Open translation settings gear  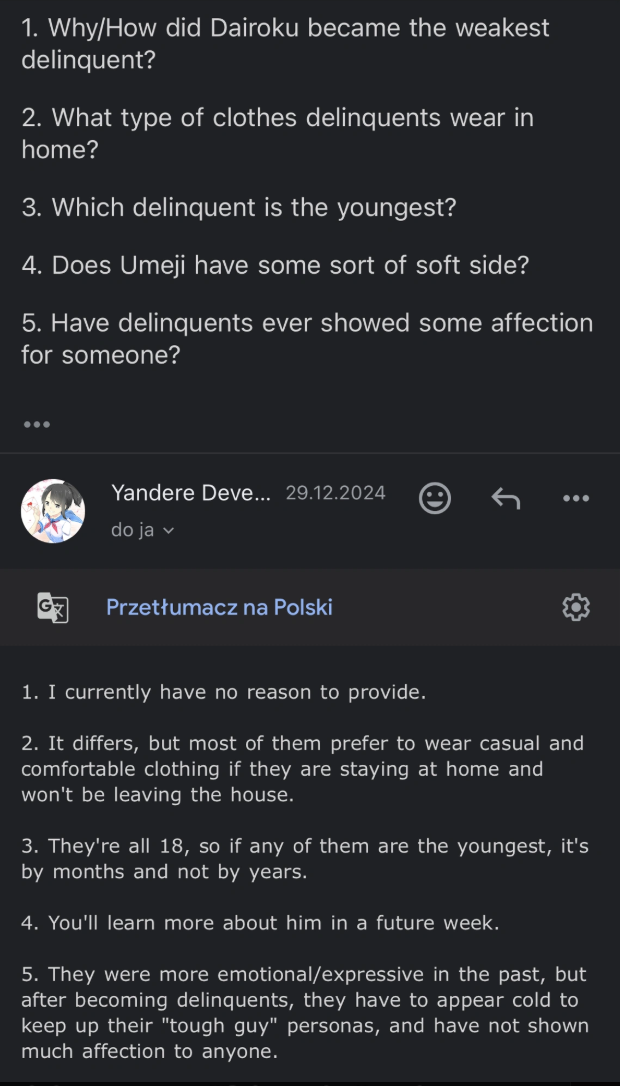(576, 607)
